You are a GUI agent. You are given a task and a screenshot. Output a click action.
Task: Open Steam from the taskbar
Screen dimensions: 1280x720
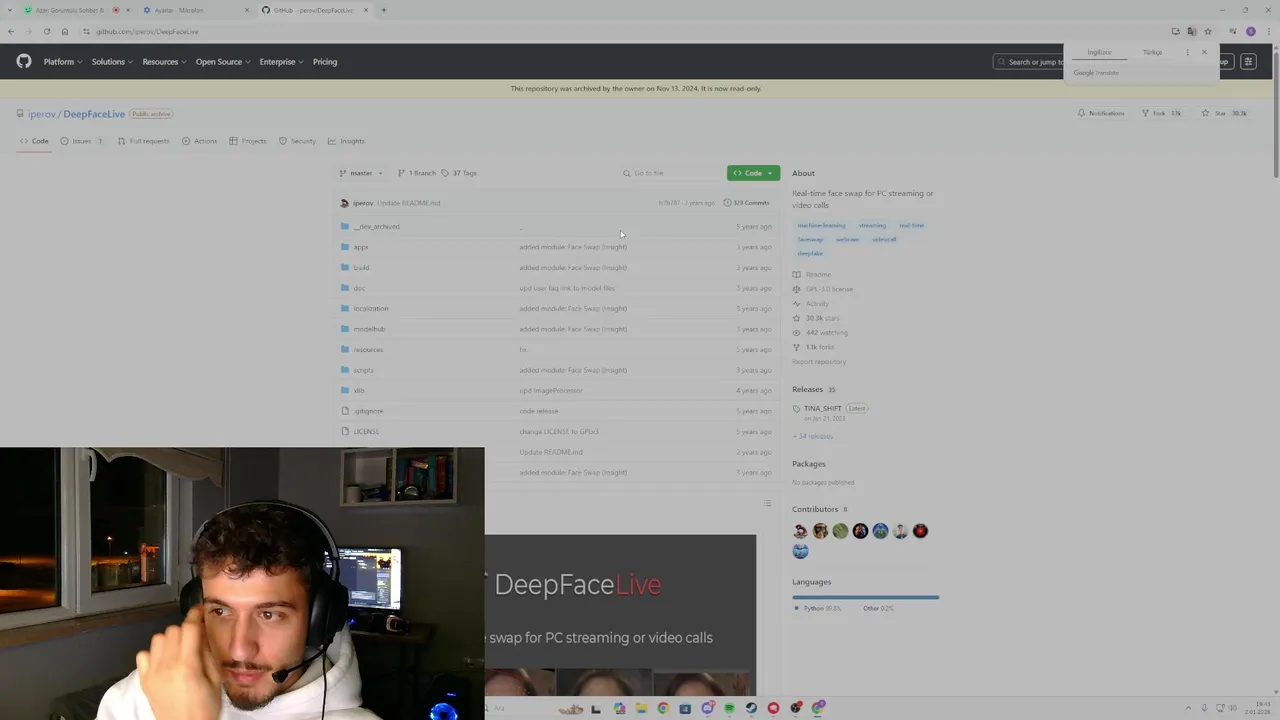click(751, 708)
